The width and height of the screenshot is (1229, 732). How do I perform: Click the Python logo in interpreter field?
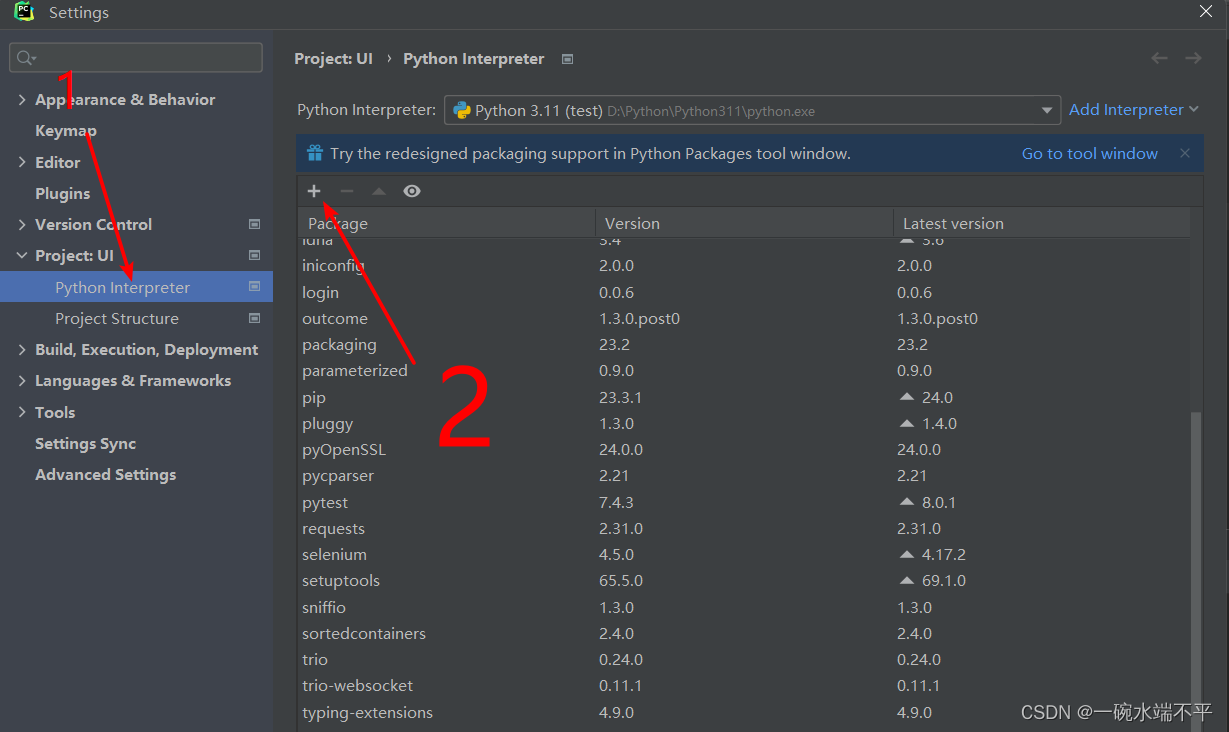(x=462, y=110)
